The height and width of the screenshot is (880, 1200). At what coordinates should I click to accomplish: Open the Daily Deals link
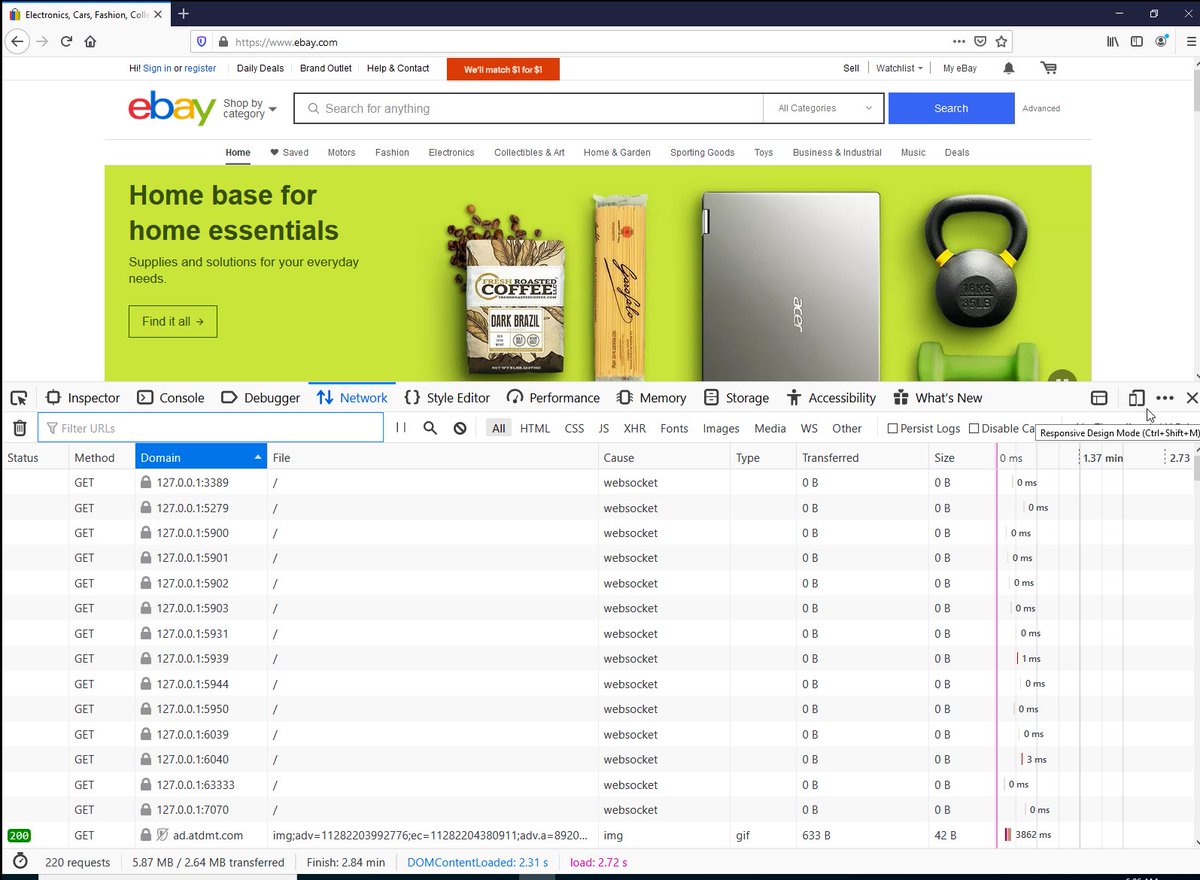(260, 68)
